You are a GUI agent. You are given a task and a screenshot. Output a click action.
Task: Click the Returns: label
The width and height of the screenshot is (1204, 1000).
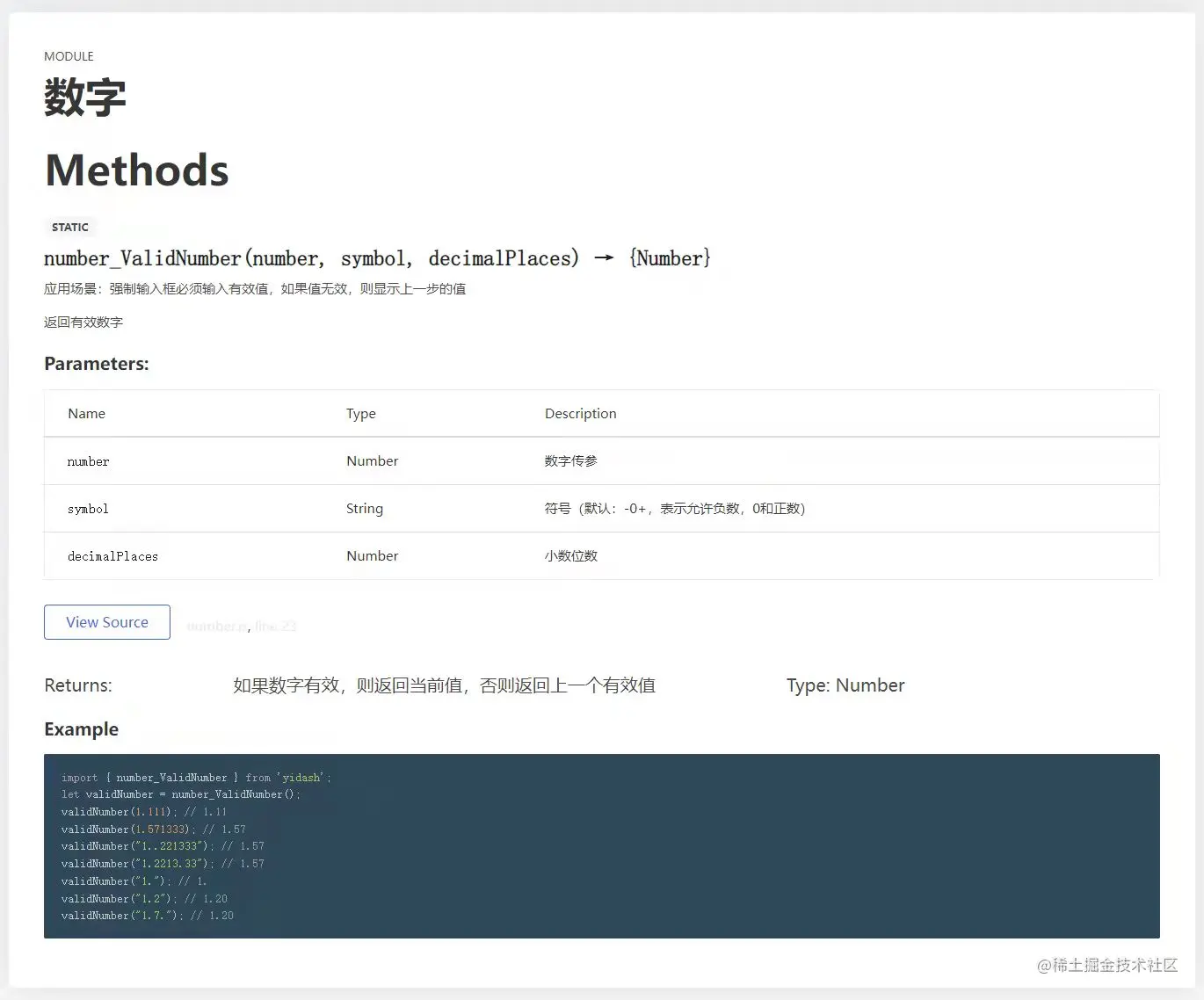pyautogui.click(x=78, y=685)
